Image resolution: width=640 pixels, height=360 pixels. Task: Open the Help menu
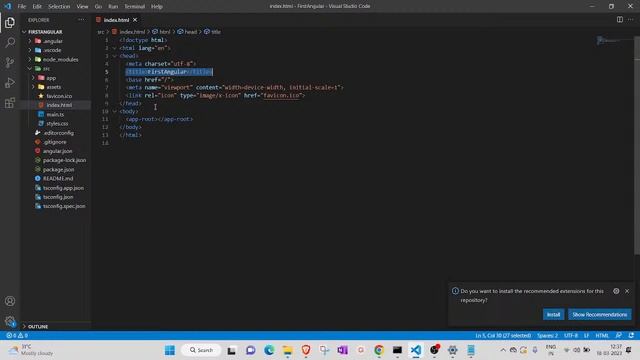[x=157, y=7]
